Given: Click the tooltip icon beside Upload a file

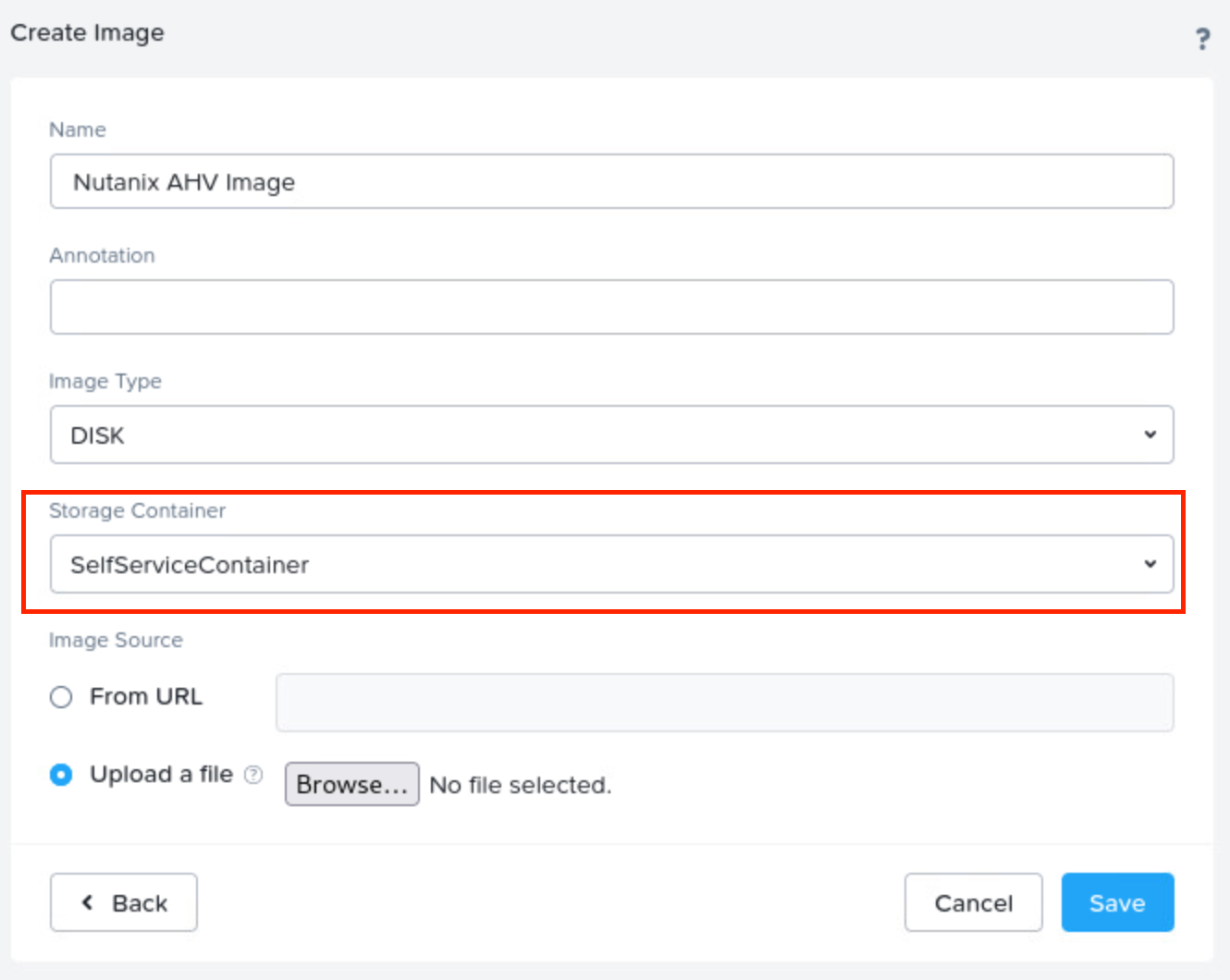Looking at the screenshot, I should [x=252, y=775].
